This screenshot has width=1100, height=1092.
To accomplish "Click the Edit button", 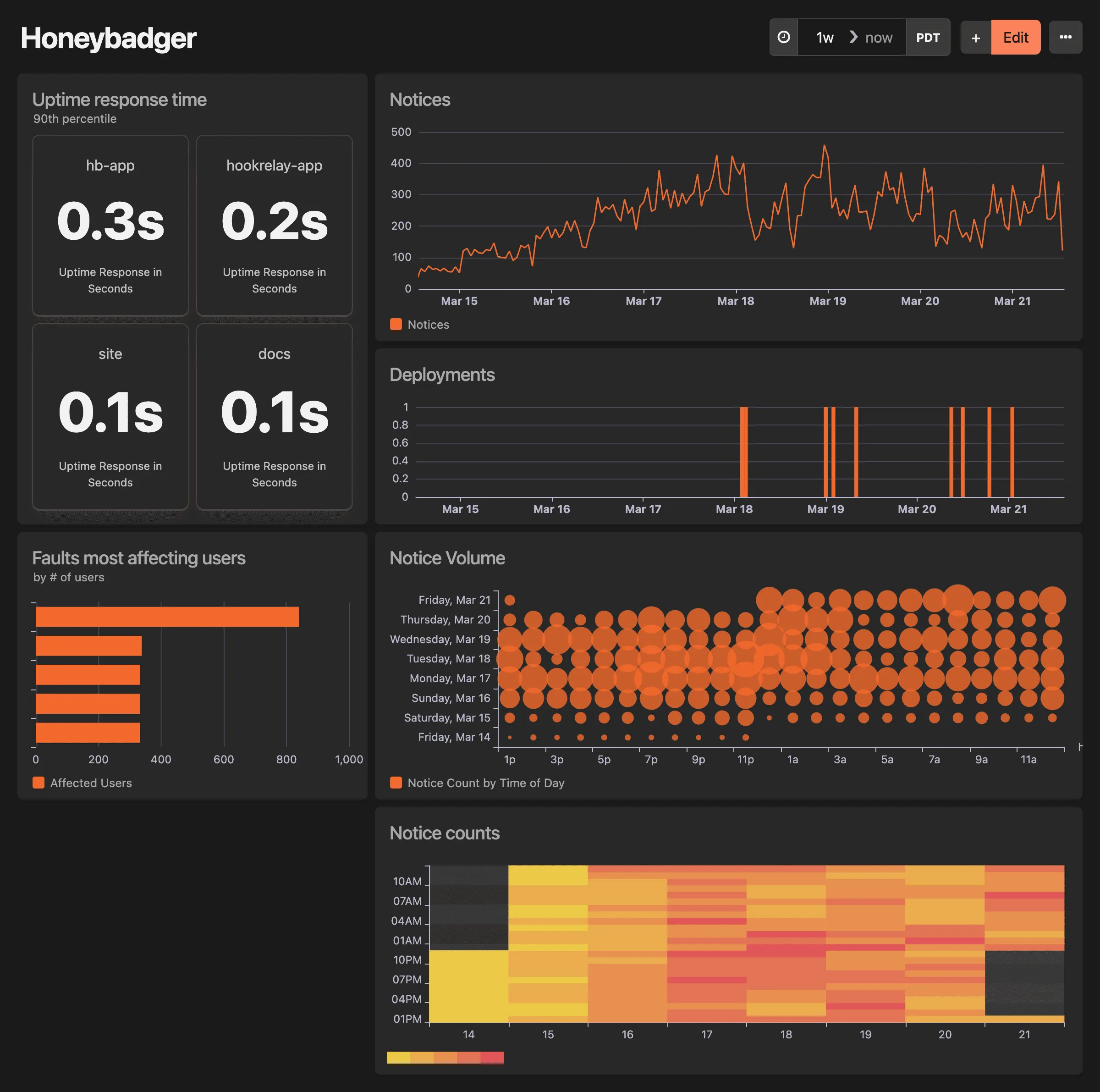I will pyautogui.click(x=1016, y=37).
